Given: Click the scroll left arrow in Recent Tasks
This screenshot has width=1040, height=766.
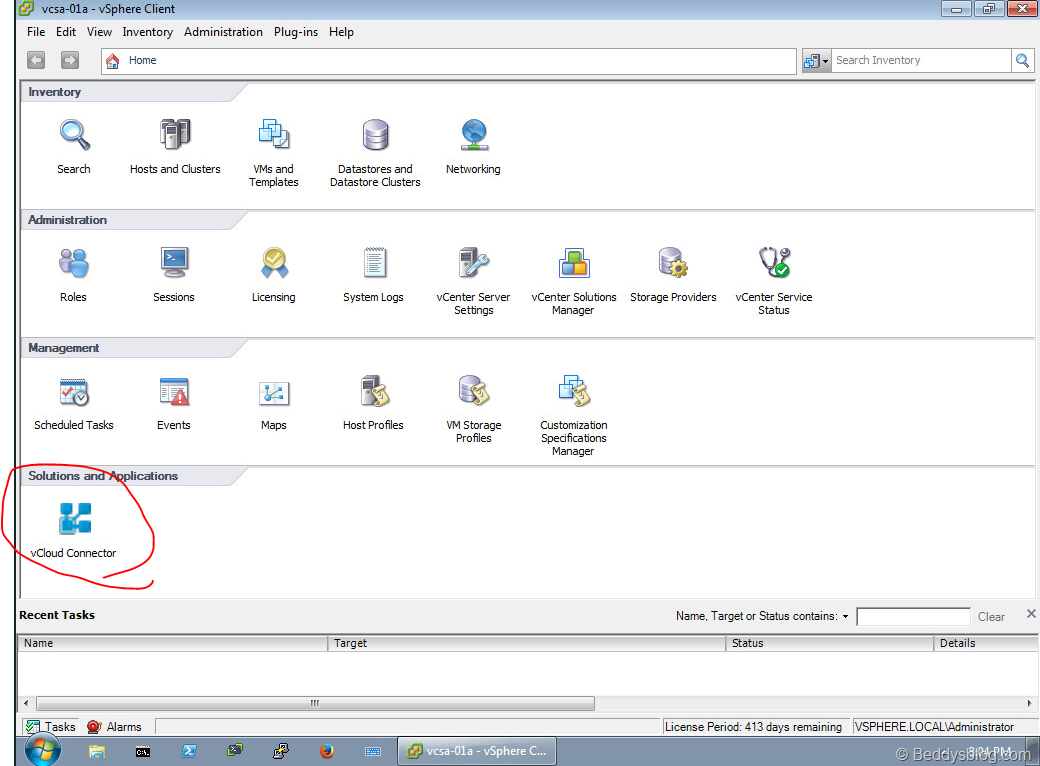Looking at the screenshot, I should 26,703.
